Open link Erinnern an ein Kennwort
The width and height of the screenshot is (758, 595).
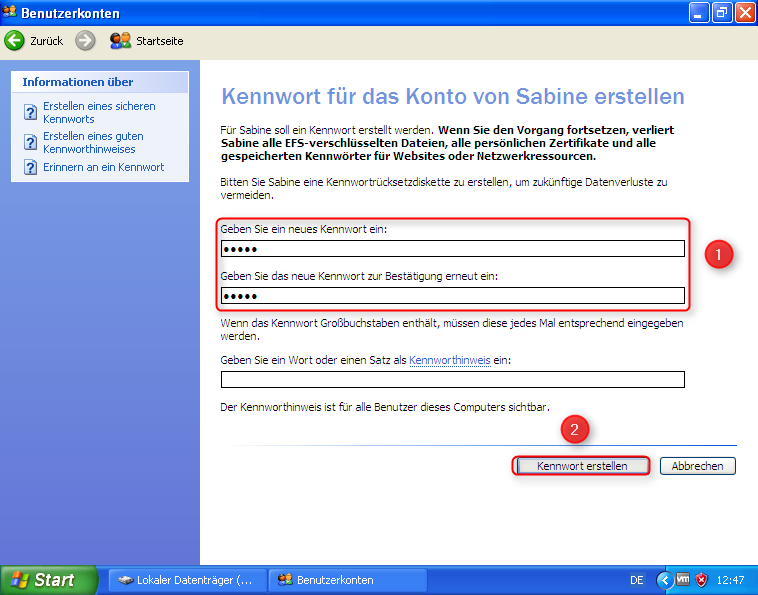pos(103,167)
